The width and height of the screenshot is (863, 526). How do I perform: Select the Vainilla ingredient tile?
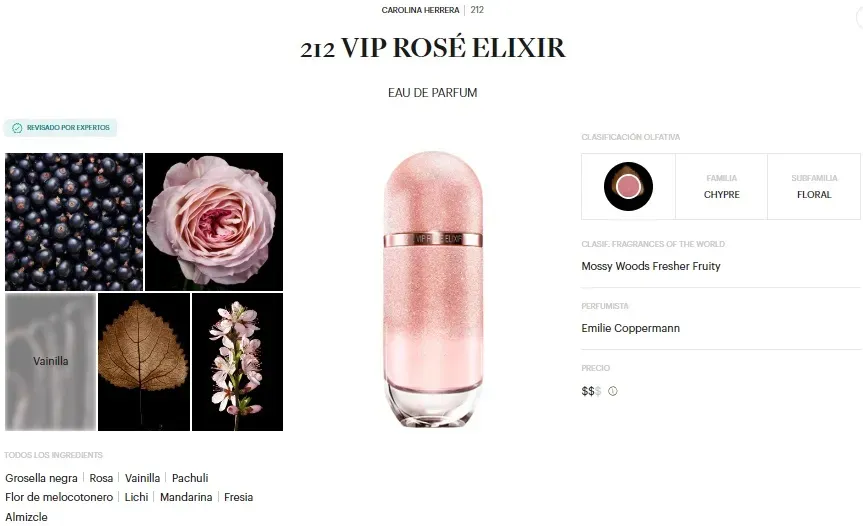[x=51, y=361]
